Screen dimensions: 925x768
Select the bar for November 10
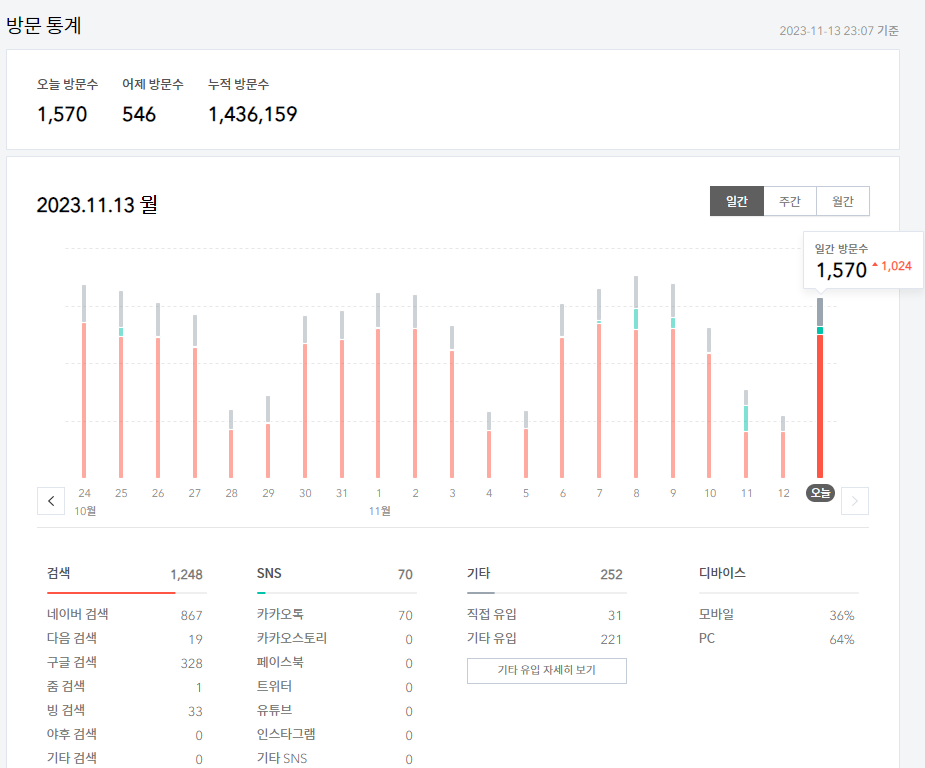(709, 403)
